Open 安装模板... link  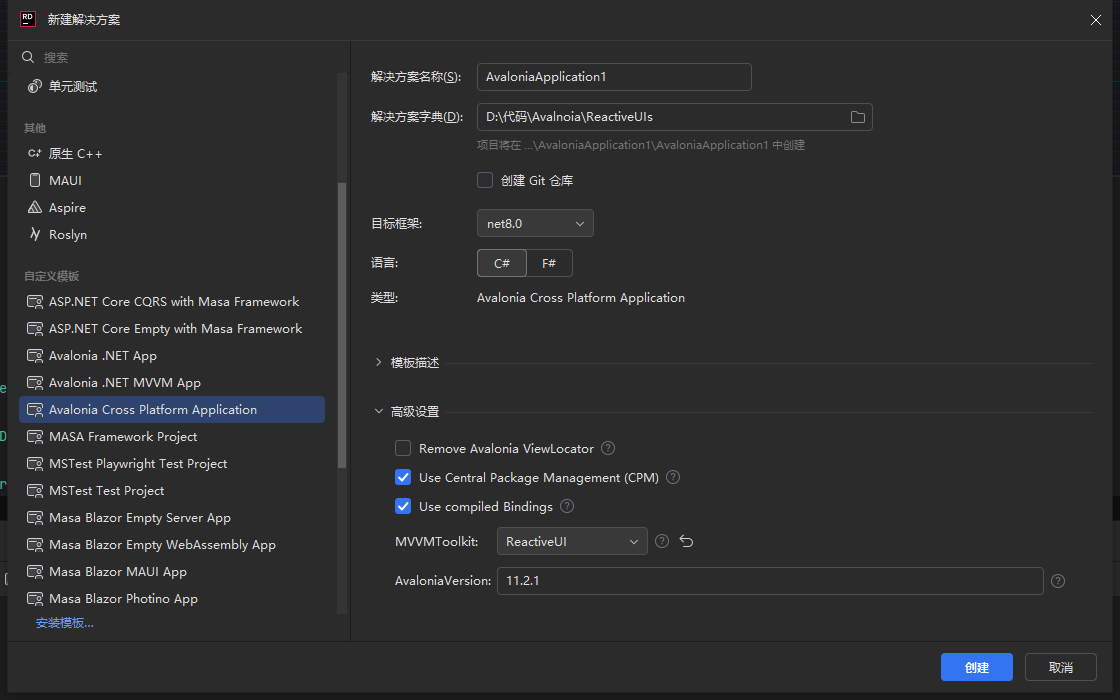click(64, 623)
